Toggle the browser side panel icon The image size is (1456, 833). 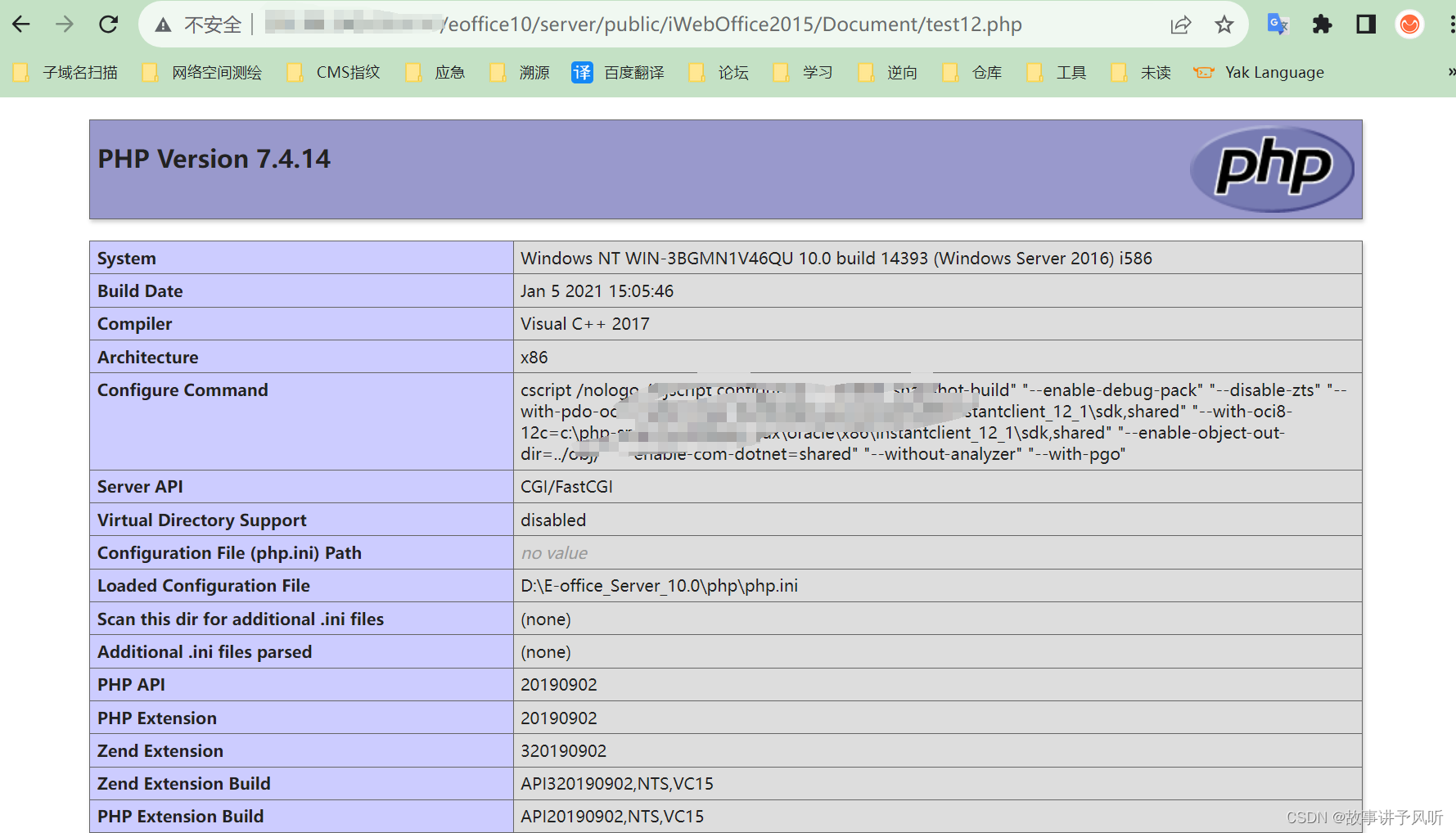tap(1366, 25)
